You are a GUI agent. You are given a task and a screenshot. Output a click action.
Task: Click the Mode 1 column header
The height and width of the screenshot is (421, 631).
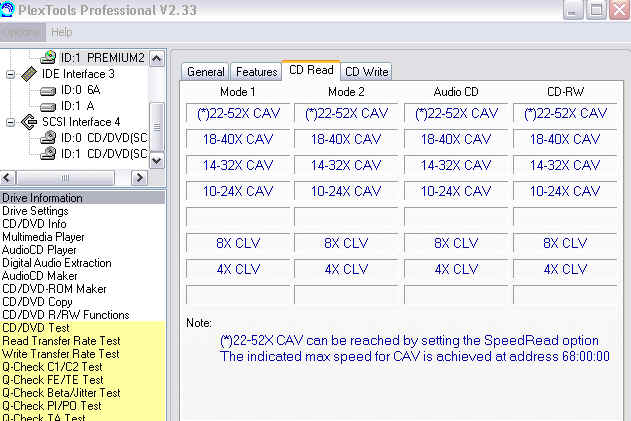click(238, 92)
